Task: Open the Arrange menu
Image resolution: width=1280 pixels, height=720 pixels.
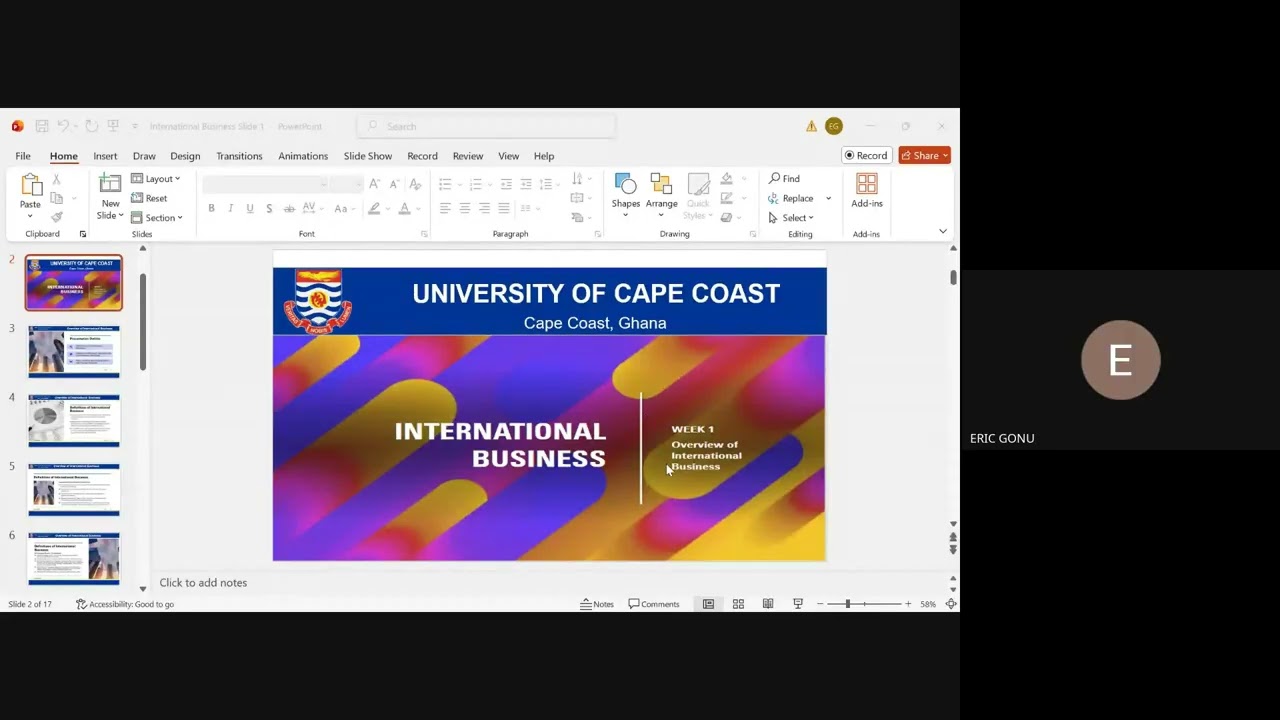Action: pyautogui.click(x=661, y=195)
